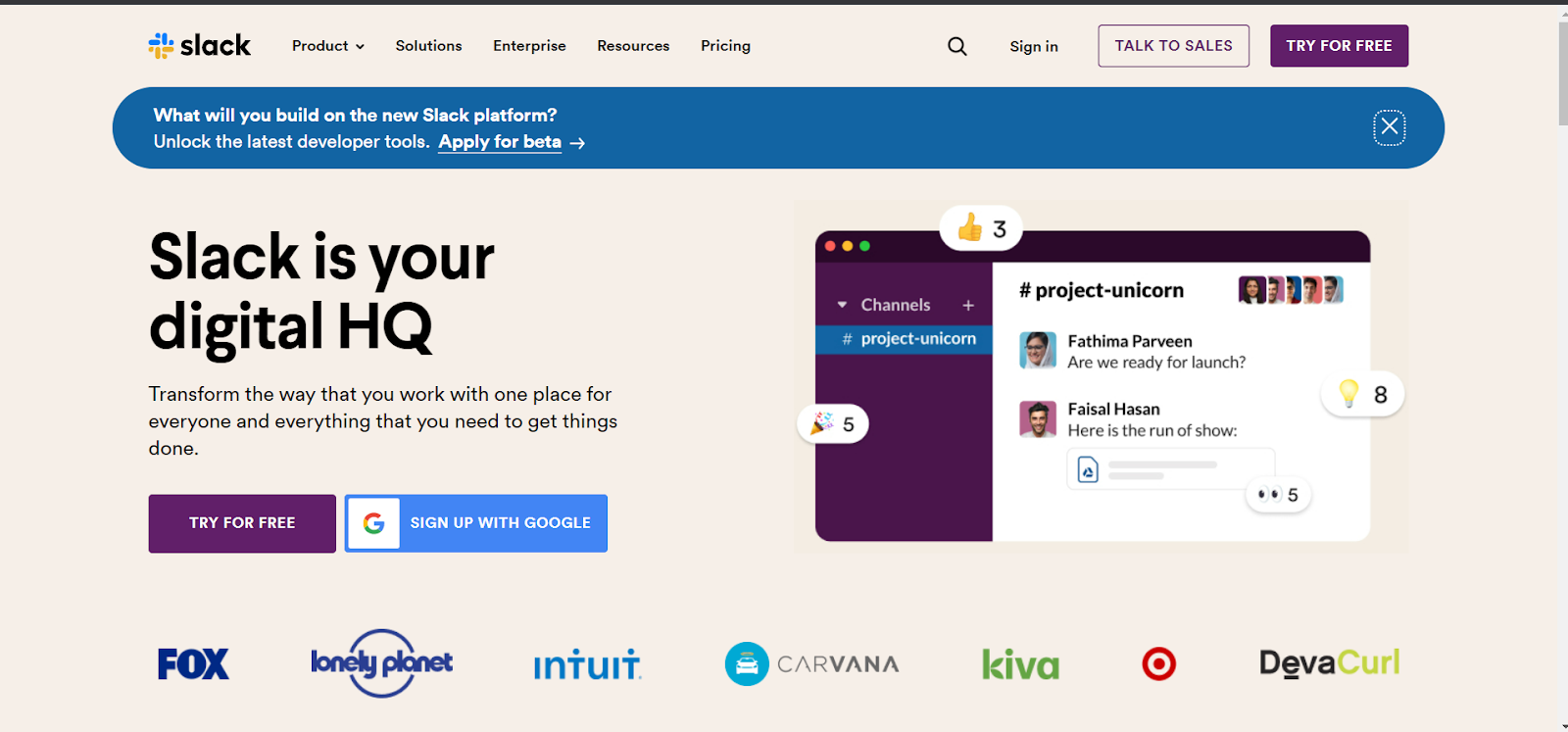Screen dimensions: 1568x732
Task: Click the # project-unicorn channel title
Action: coord(1102,290)
